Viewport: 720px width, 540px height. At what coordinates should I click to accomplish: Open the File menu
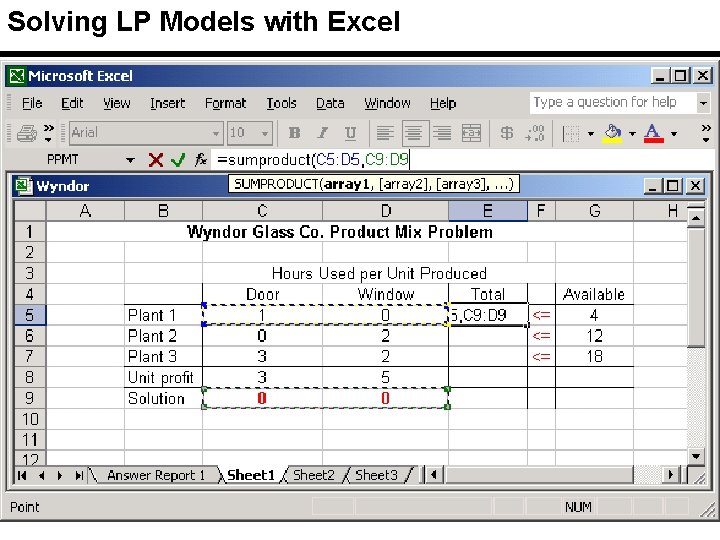coord(32,103)
